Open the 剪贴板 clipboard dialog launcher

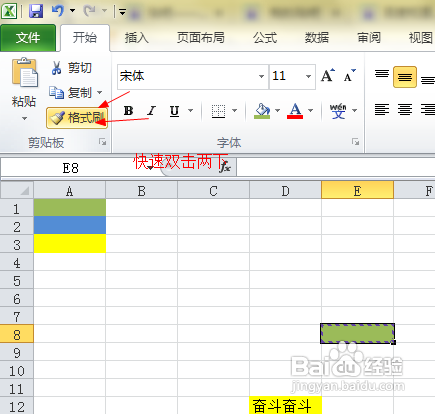(x=102, y=142)
